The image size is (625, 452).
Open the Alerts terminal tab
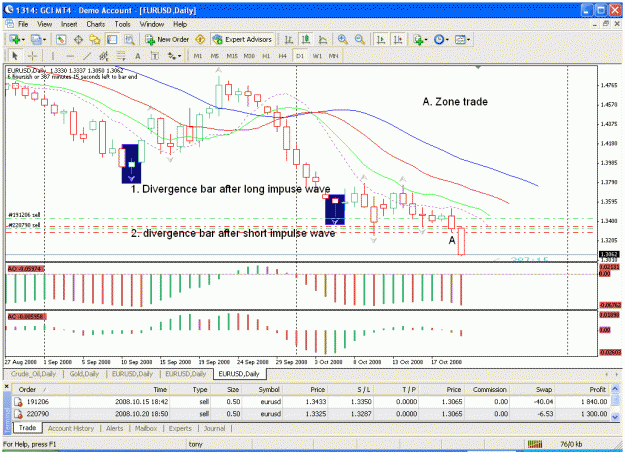coord(114,428)
